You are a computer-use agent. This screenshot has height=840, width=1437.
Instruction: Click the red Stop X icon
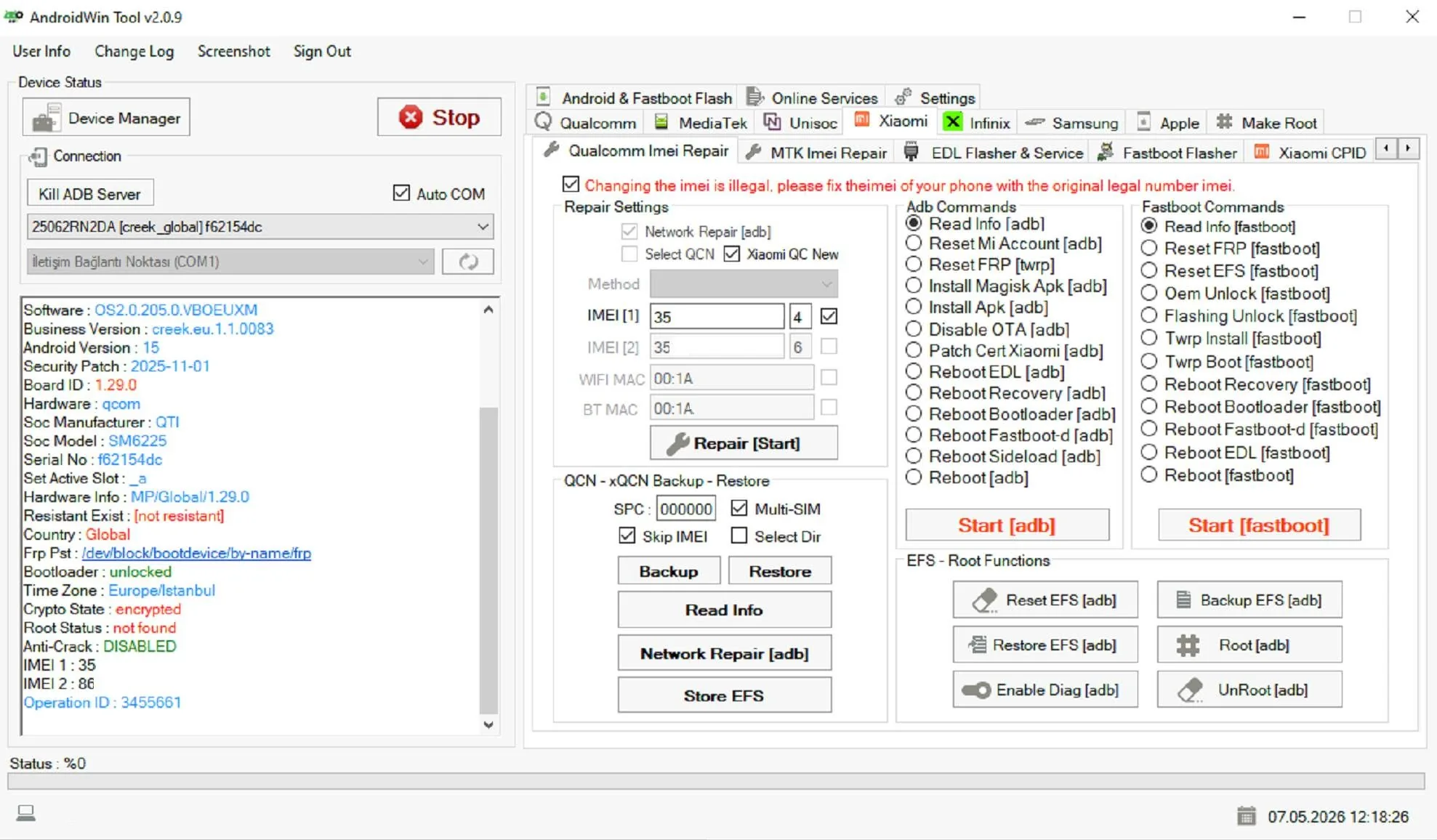pos(410,117)
